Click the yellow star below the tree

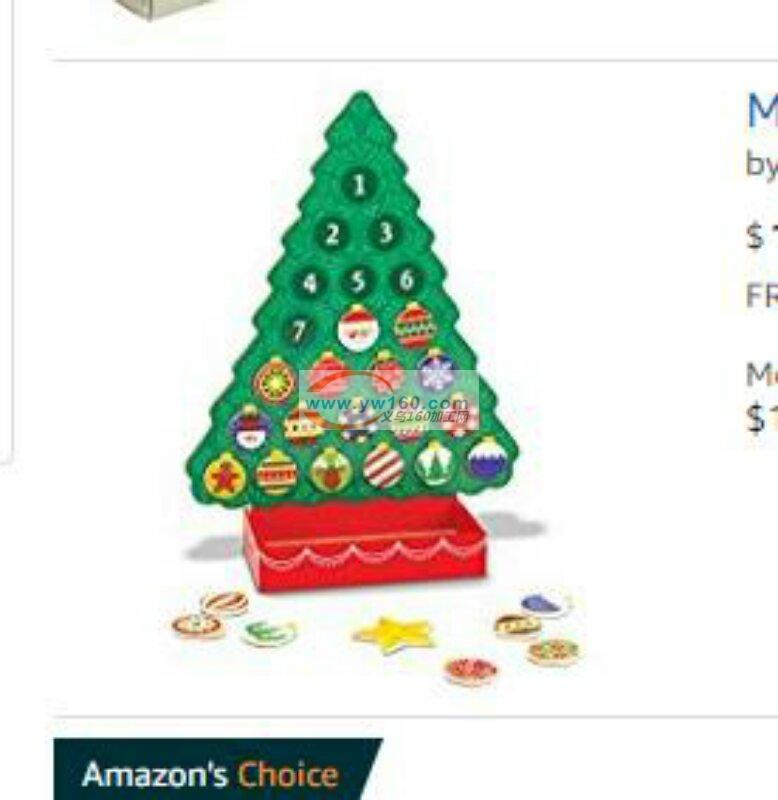394,634
